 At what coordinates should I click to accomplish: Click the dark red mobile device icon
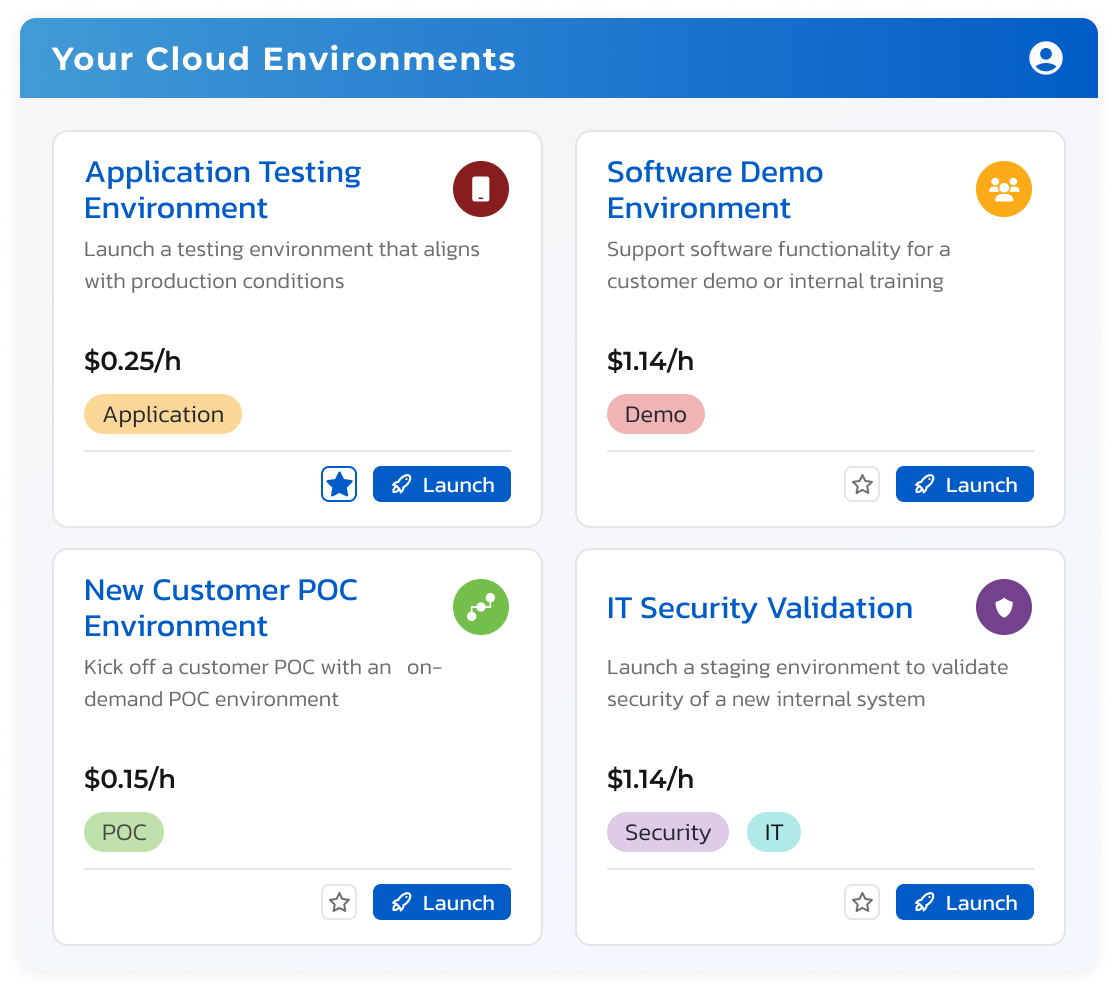click(x=481, y=190)
